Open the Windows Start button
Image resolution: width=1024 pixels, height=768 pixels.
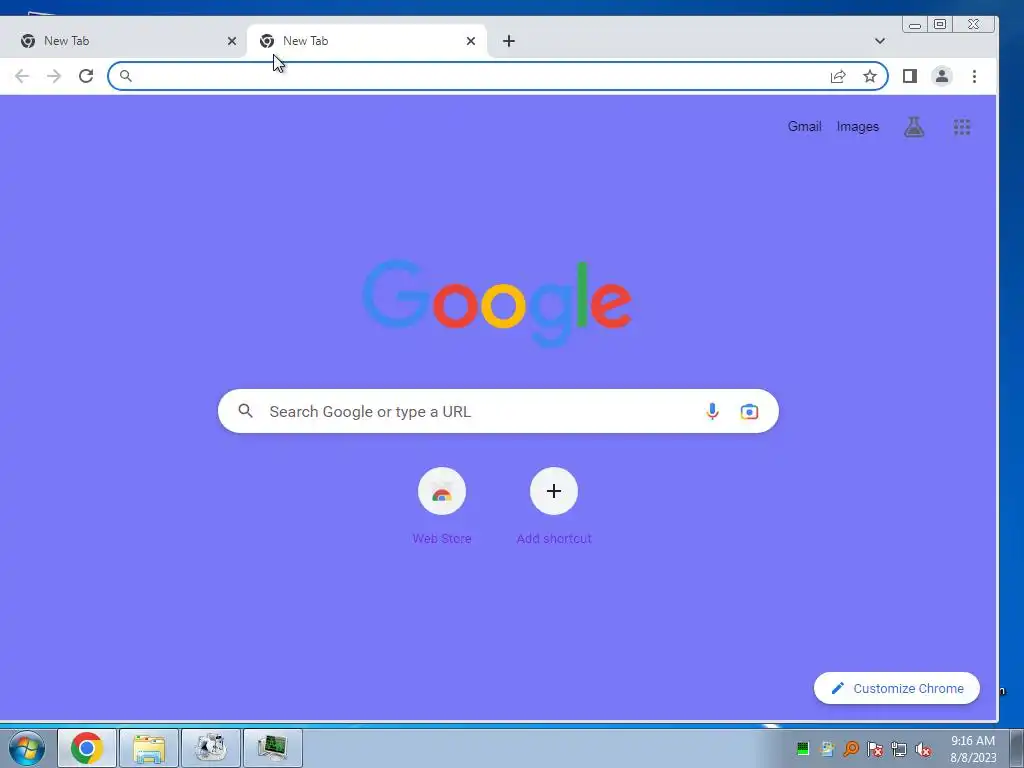[x=26, y=748]
